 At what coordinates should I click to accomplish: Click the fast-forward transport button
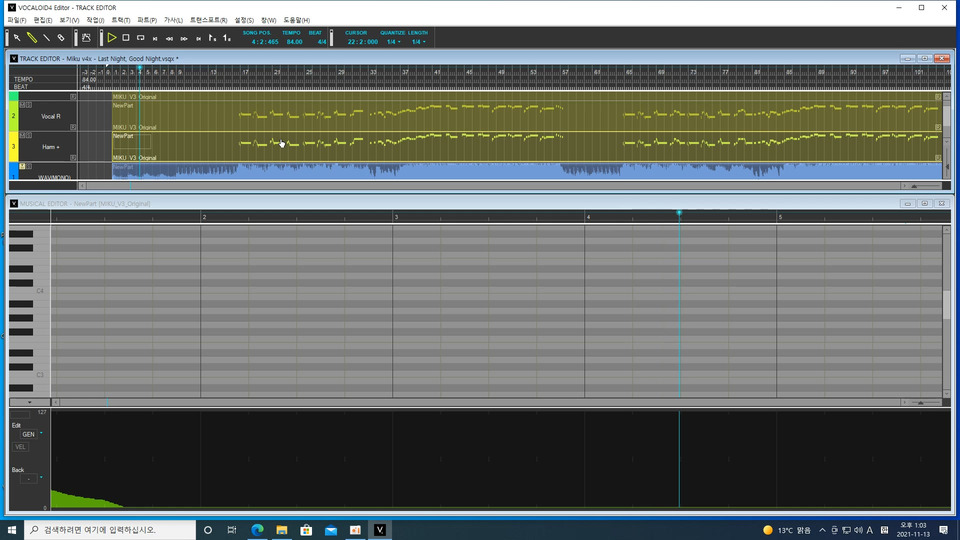[184, 39]
